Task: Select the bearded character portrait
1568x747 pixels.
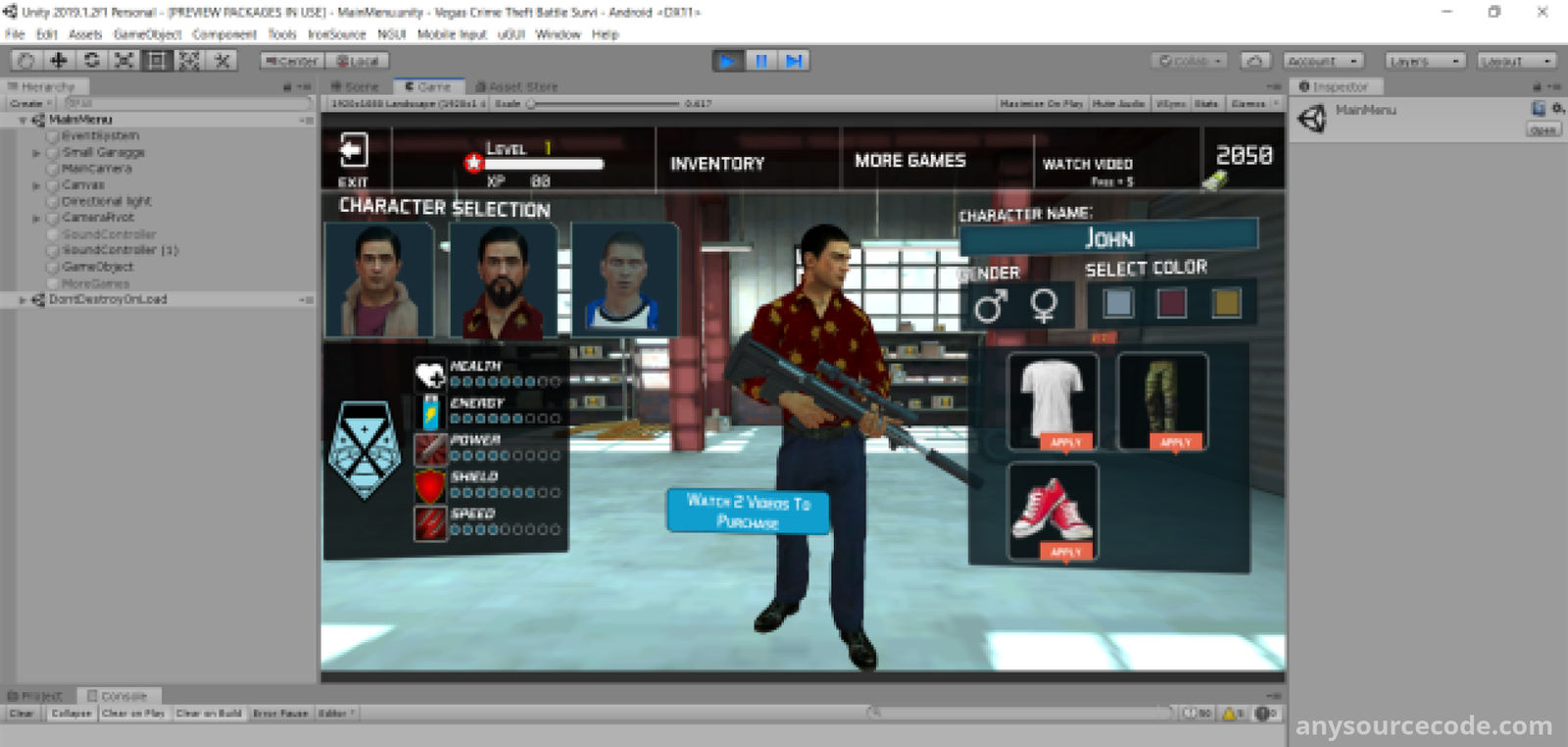Action: [x=503, y=279]
